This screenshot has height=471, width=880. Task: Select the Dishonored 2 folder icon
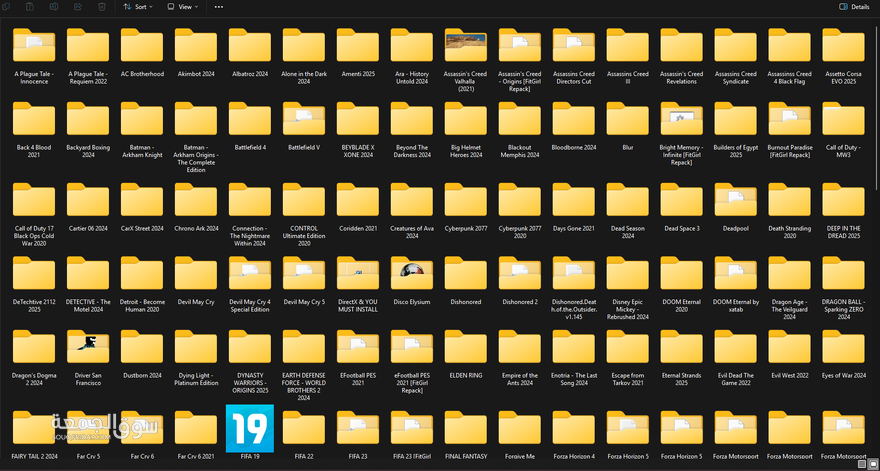coord(520,273)
